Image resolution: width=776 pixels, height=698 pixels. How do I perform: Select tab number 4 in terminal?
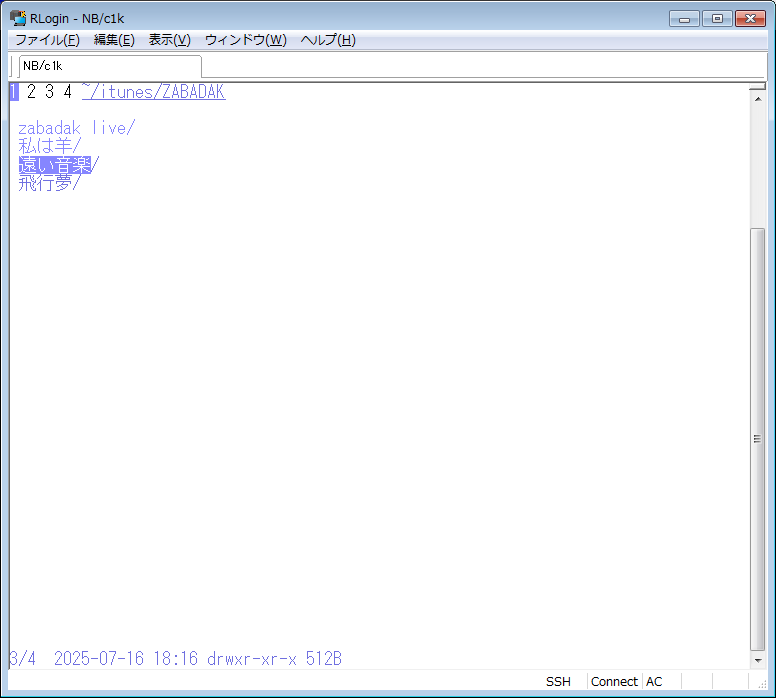68,92
